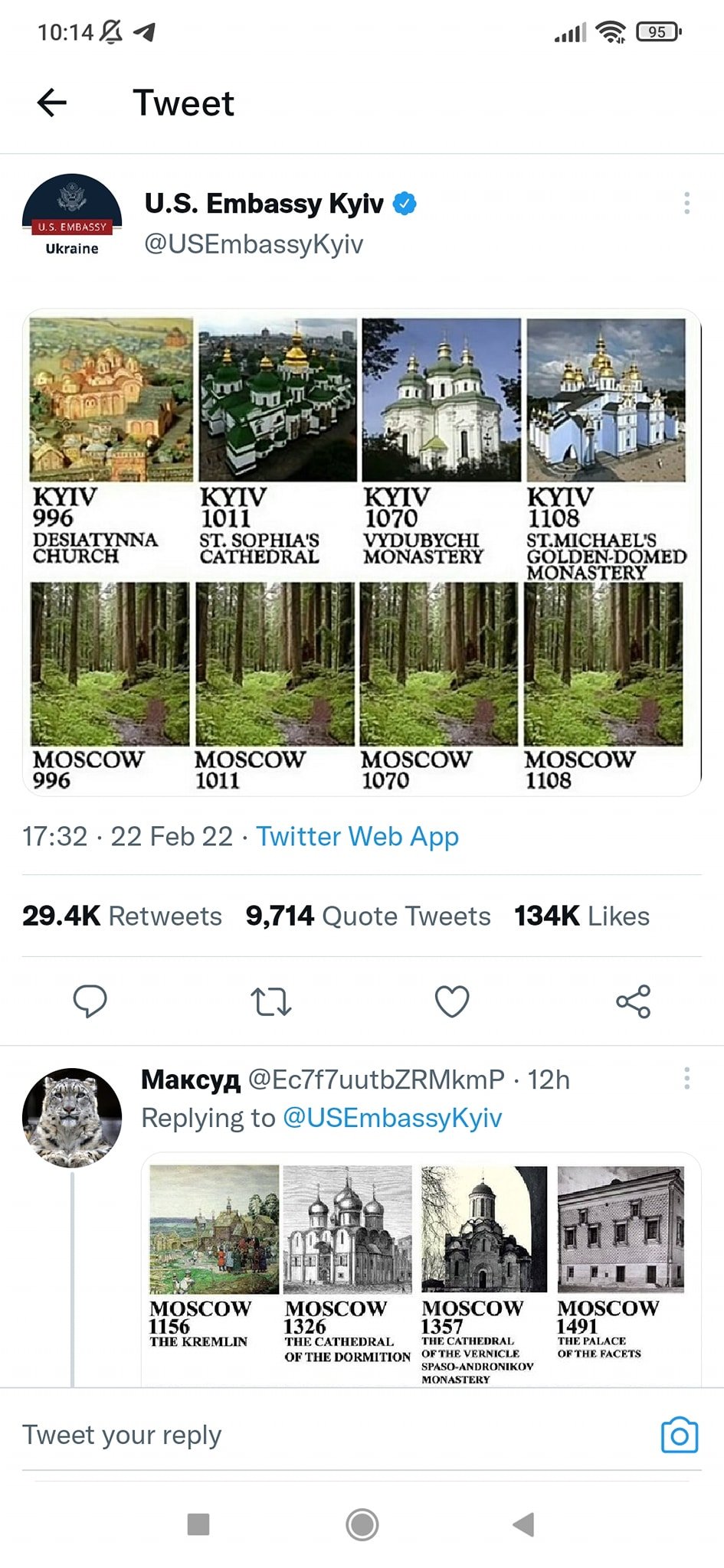Tap the back arrow in header

52,103
